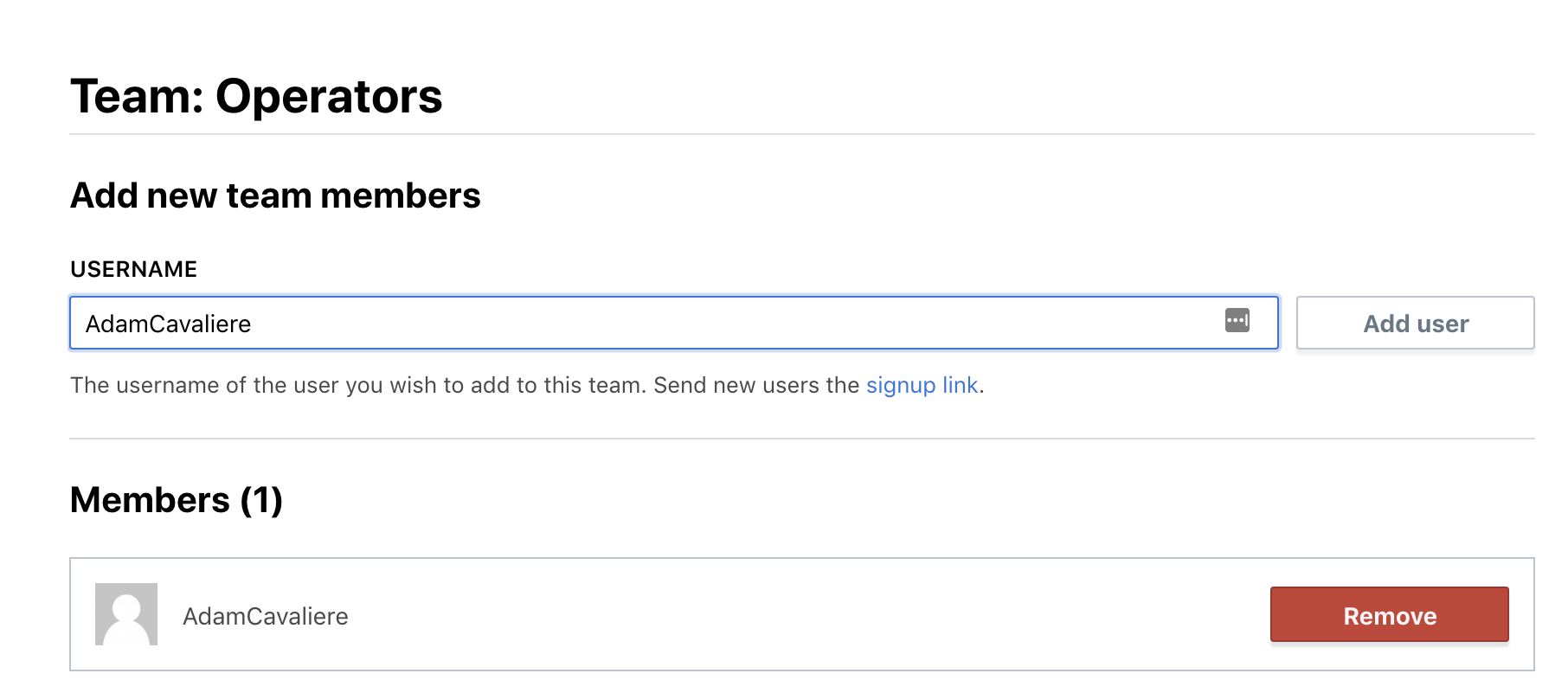Click the AdamCavaliere member name in the list
The height and width of the screenshot is (699, 1568).
tap(266, 616)
